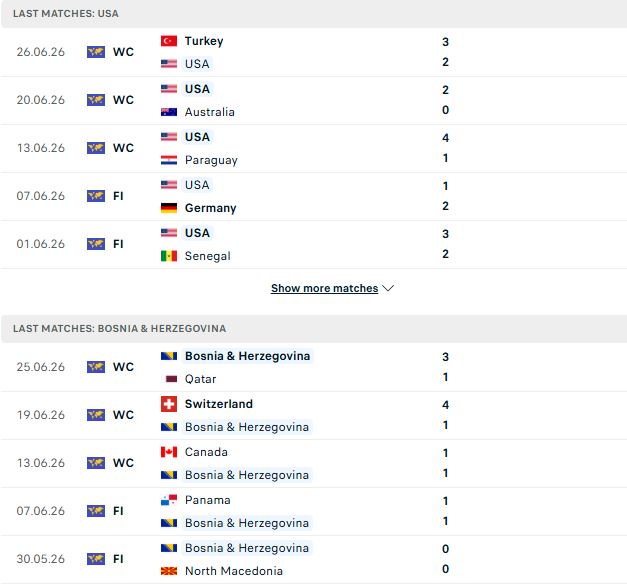Expand the Show more matches chevron
Viewport: 627px width, 586px height.
(388, 288)
